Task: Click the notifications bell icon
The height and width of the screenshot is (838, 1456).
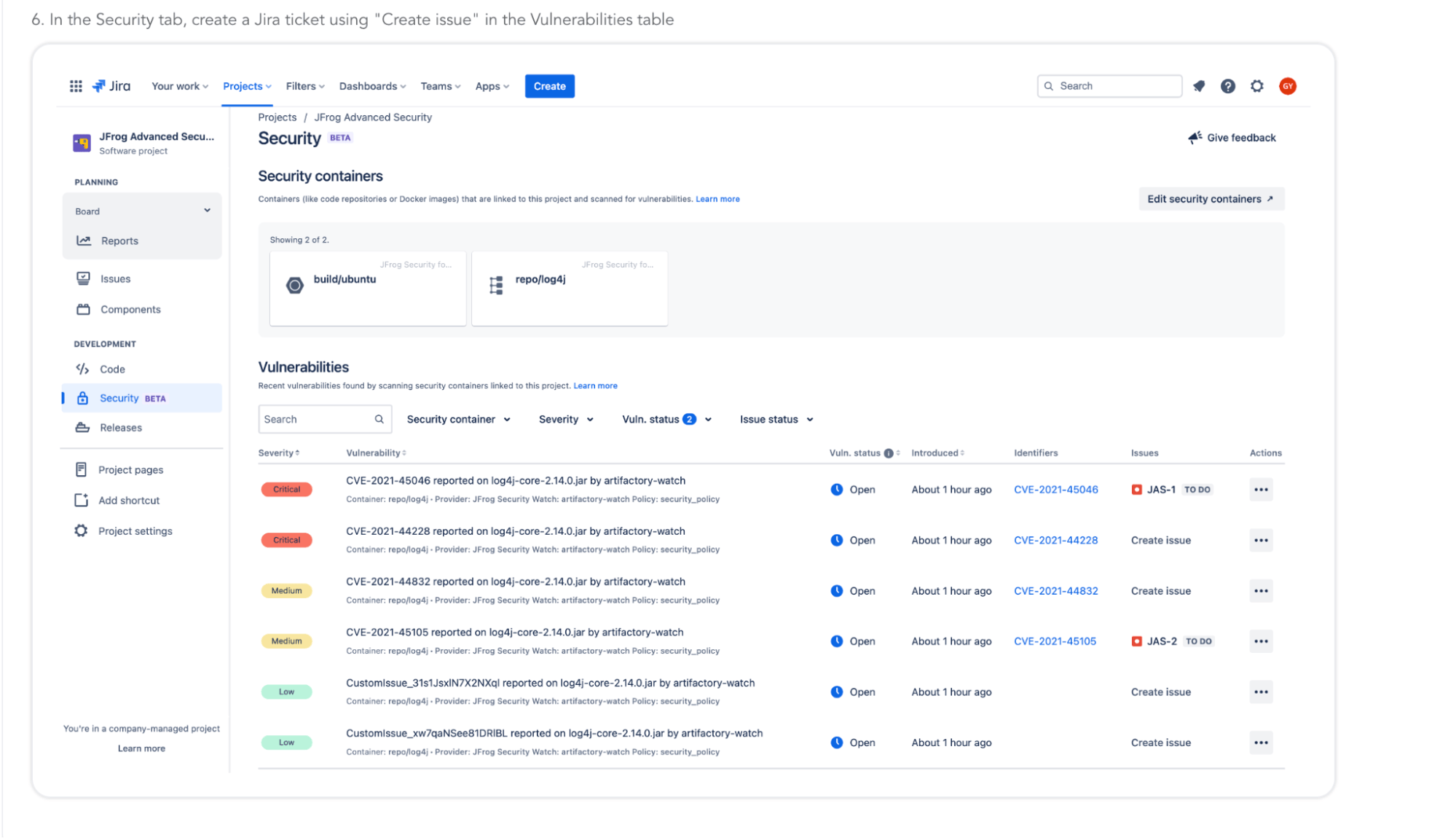Action: (x=1199, y=86)
